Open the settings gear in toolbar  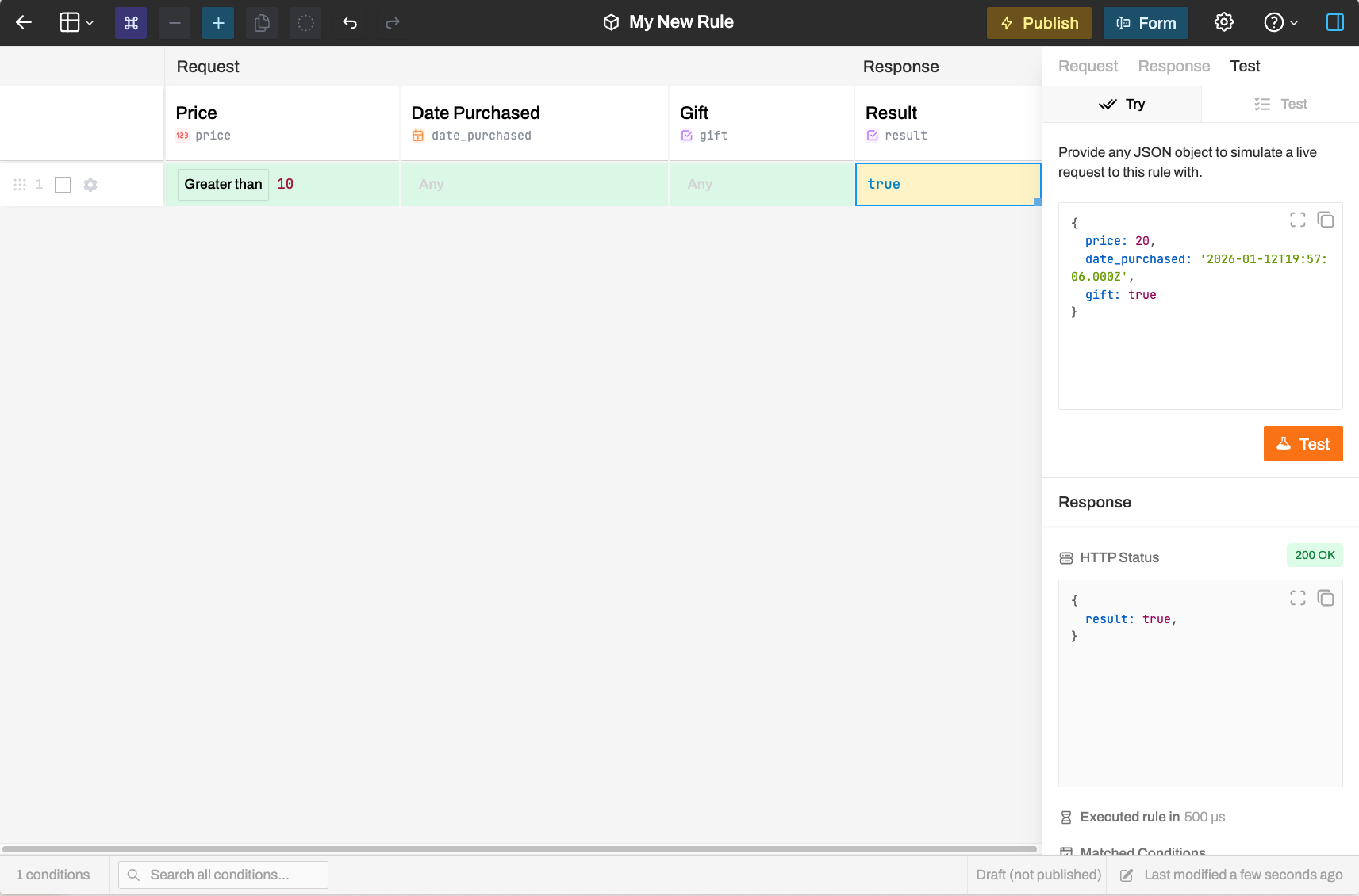(x=1224, y=22)
